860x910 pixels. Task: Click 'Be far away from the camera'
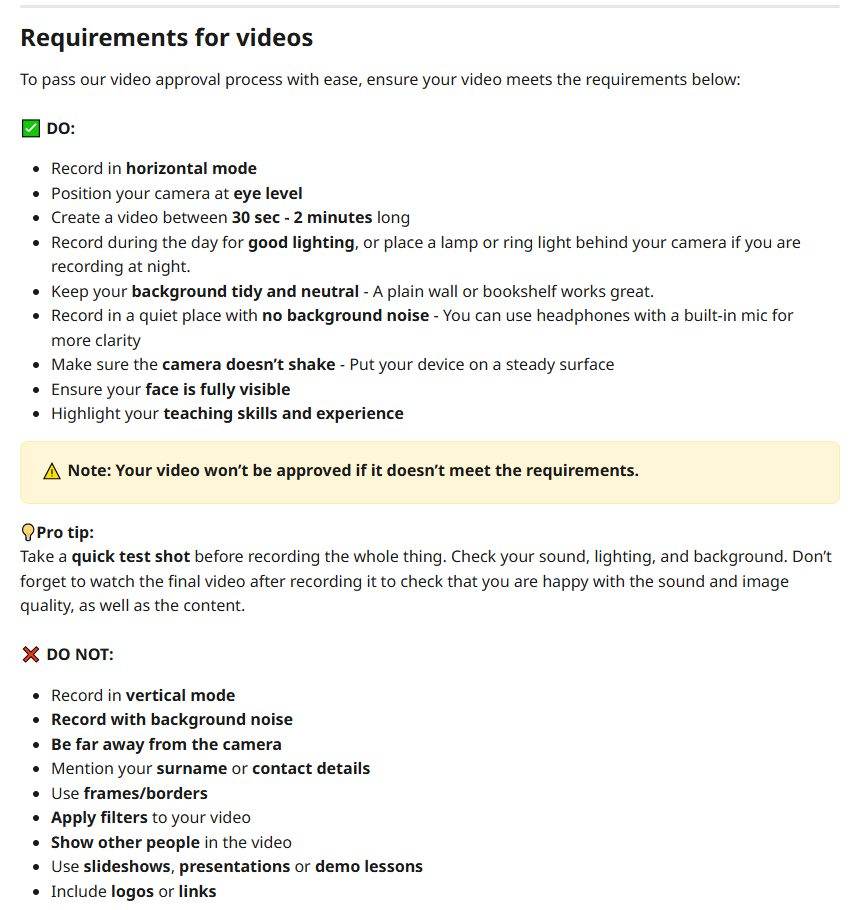click(166, 745)
